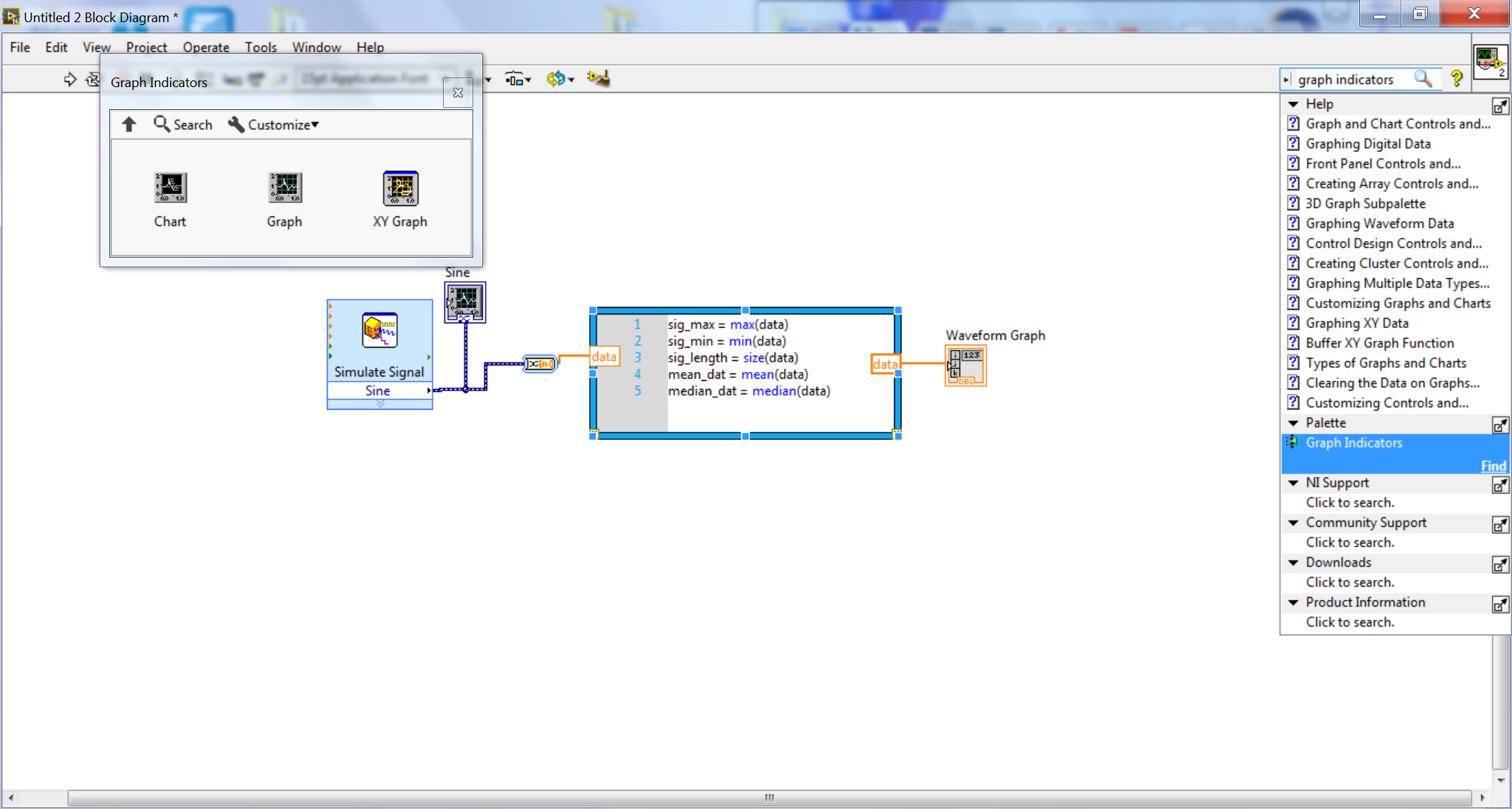Screen dimensions: 1512x809
Task: Click the horizontal scrollbar thumb
Action: (x=769, y=798)
